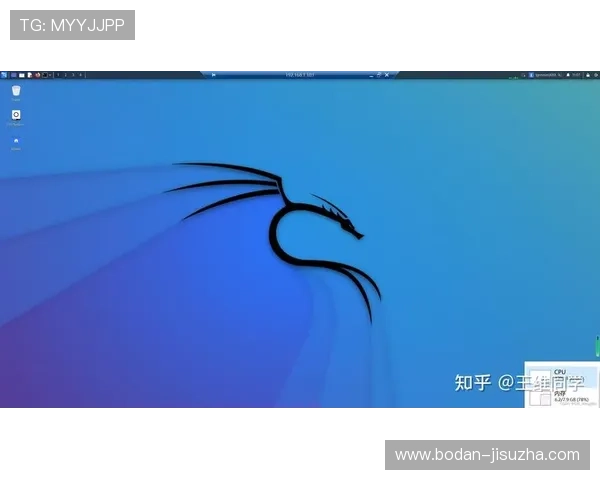Launch the text editor from panel
600x480 pixels.
coord(29,75)
